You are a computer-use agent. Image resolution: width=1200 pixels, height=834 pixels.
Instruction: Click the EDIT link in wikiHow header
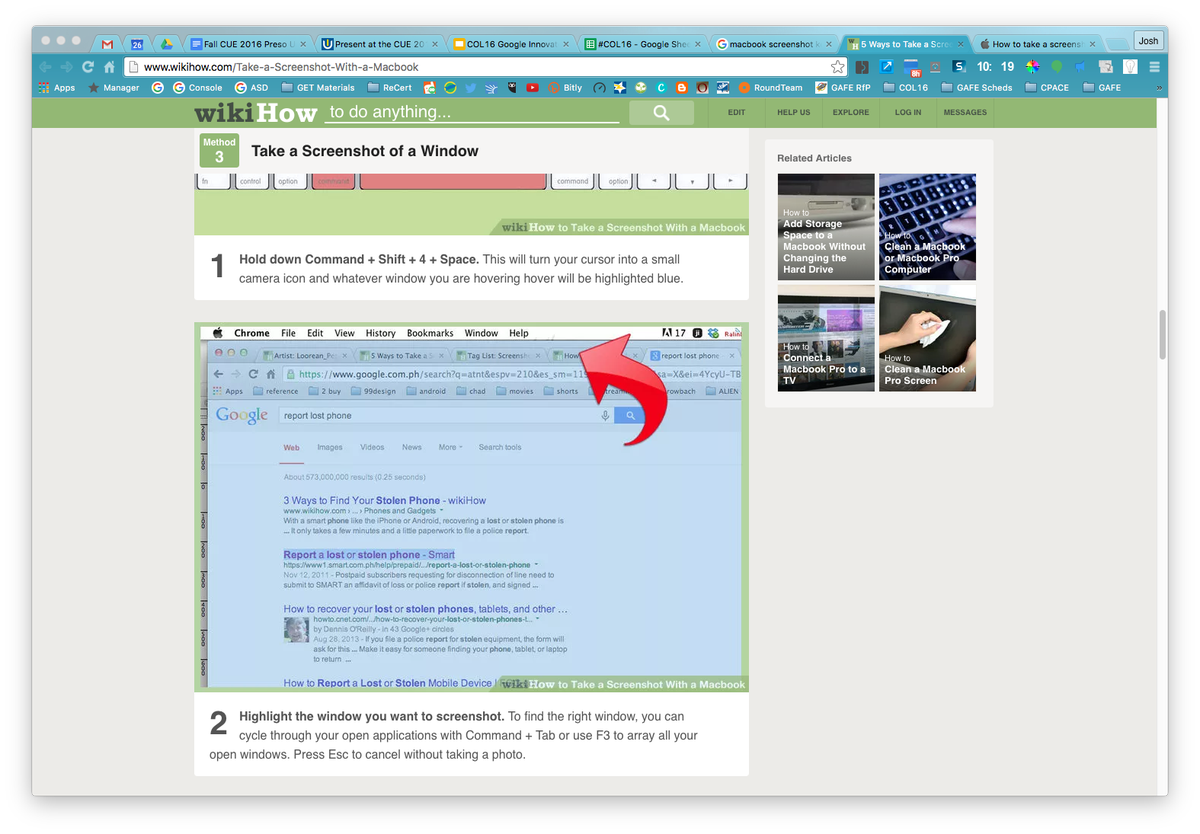[737, 113]
